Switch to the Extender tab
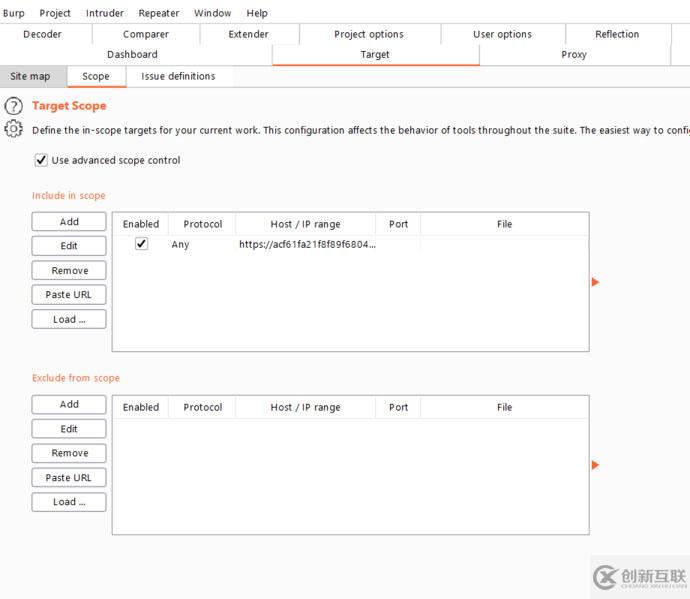Image resolution: width=690 pixels, height=599 pixels. point(248,34)
